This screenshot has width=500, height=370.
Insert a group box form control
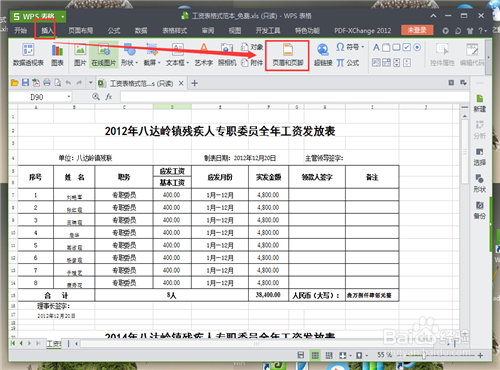[386, 47]
